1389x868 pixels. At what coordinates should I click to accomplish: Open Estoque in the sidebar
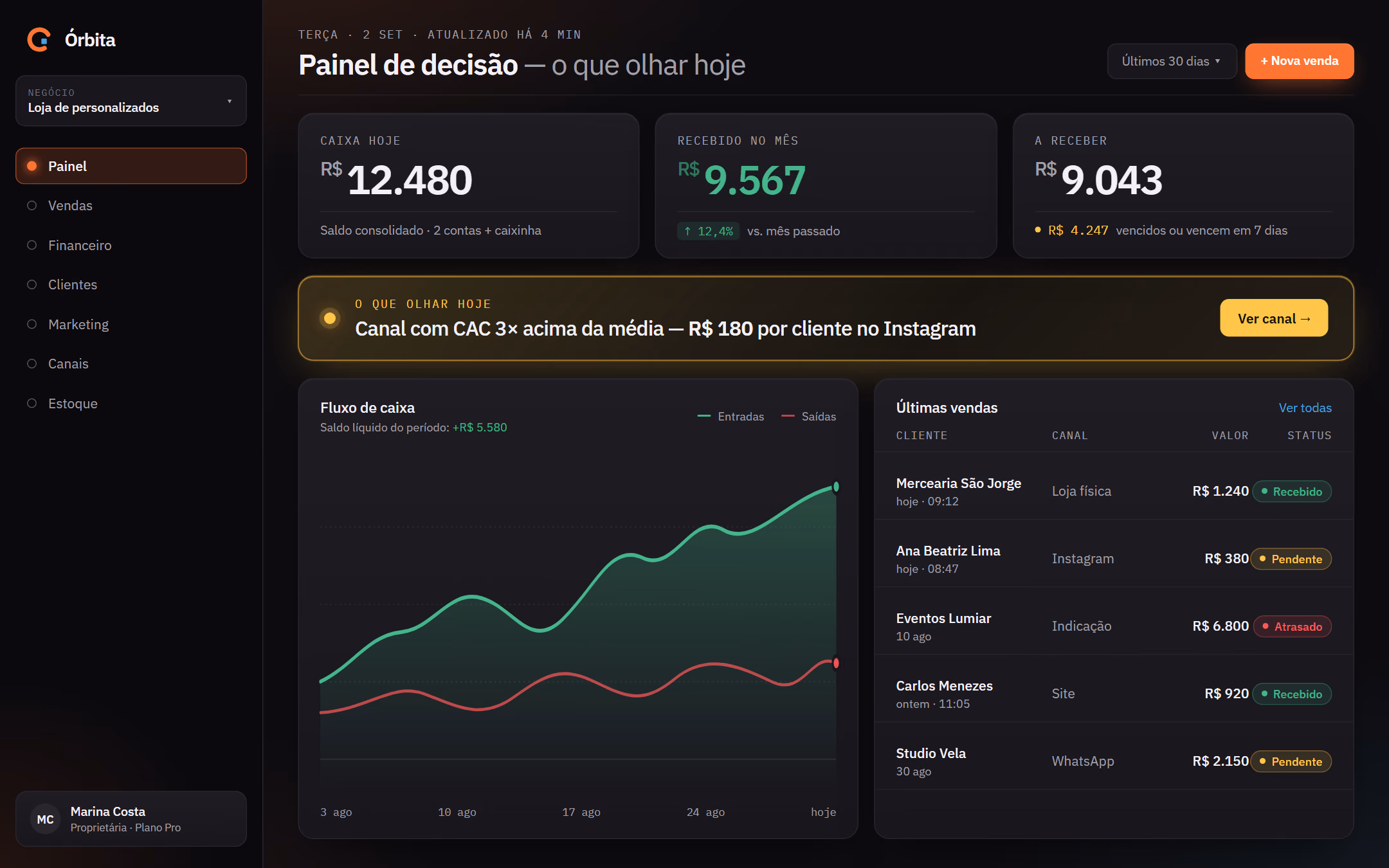point(131,404)
